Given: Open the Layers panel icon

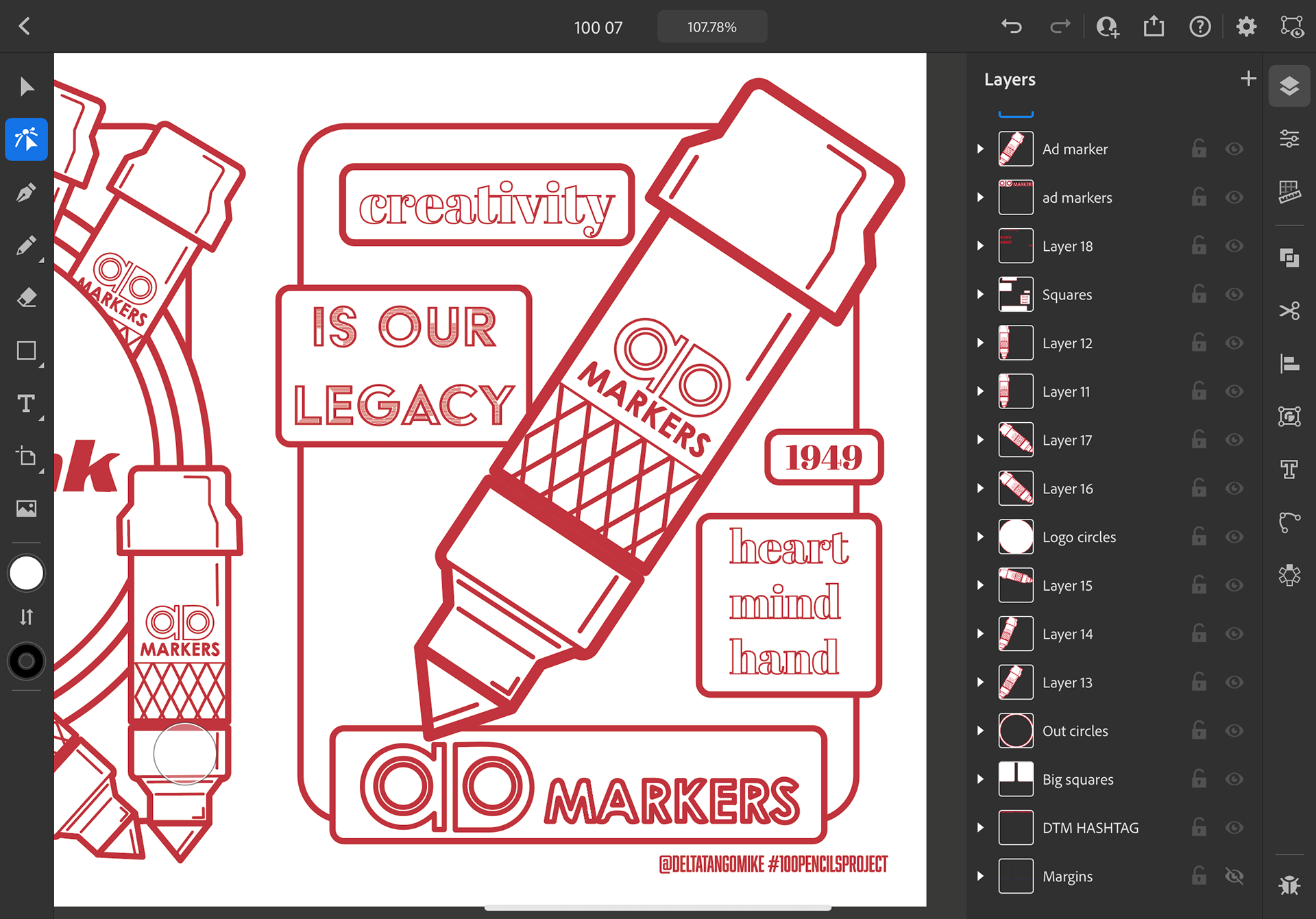Looking at the screenshot, I should click(1289, 86).
